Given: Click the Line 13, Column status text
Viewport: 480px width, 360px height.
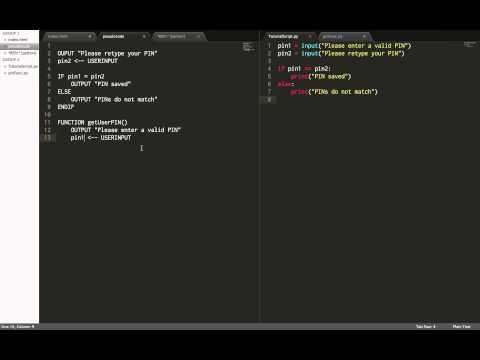Looking at the screenshot, I should click(x=17, y=327).
